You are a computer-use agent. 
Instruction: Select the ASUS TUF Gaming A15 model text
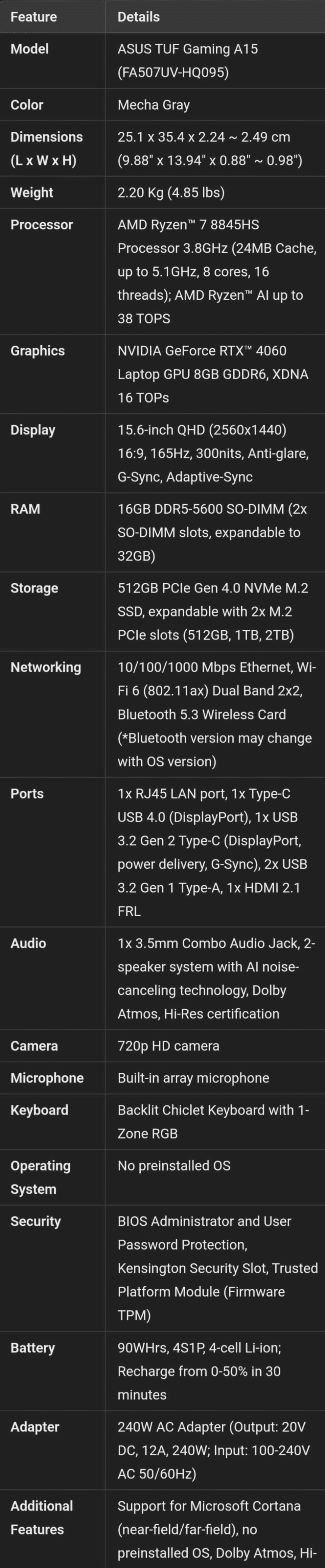point(188,60)
